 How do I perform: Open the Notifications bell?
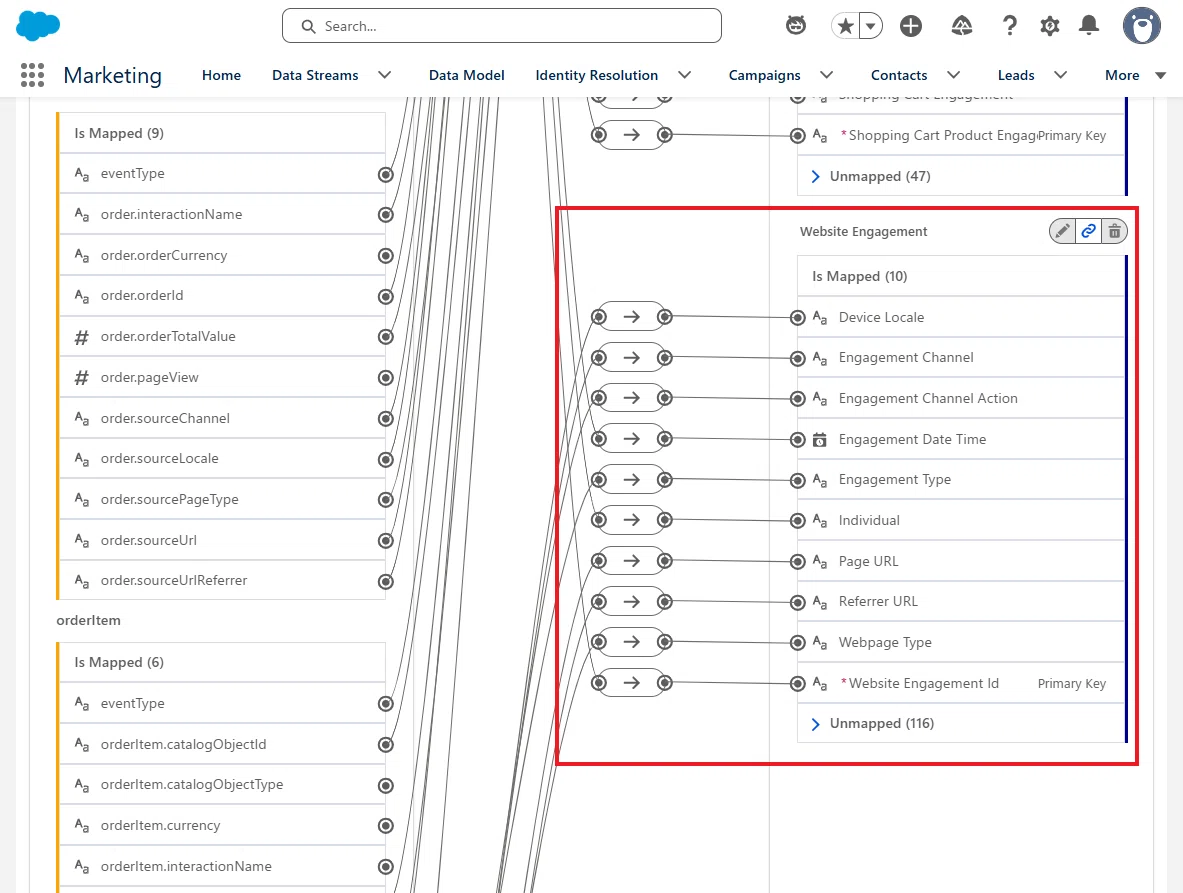pos(1089,26)
